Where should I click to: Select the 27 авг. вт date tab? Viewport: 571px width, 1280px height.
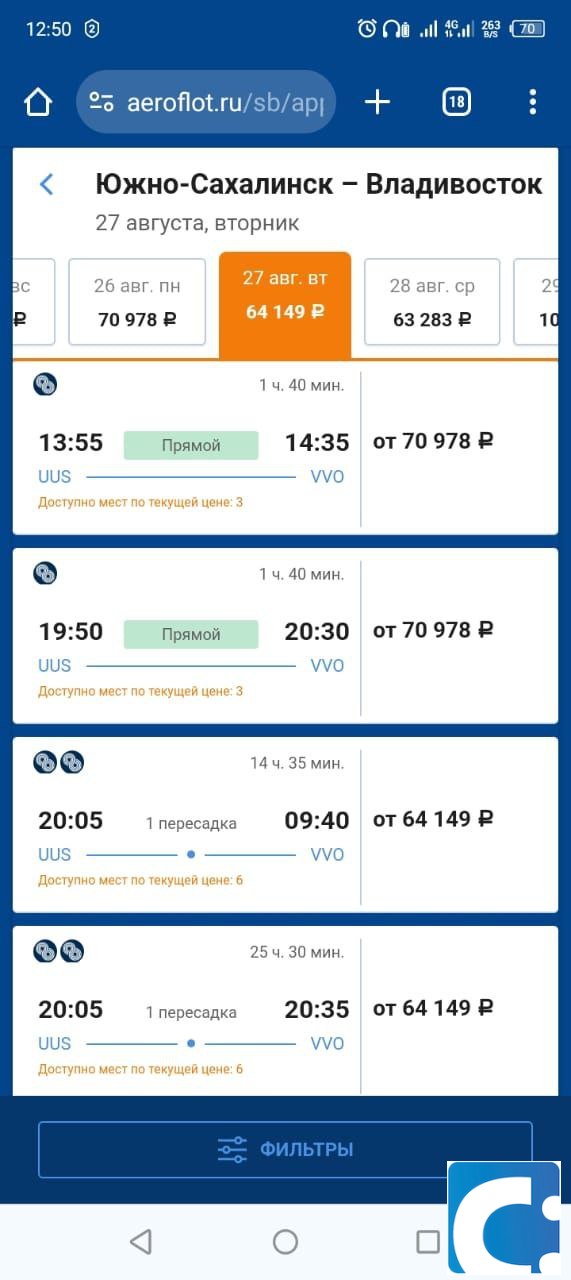click(x=285, y=304)
